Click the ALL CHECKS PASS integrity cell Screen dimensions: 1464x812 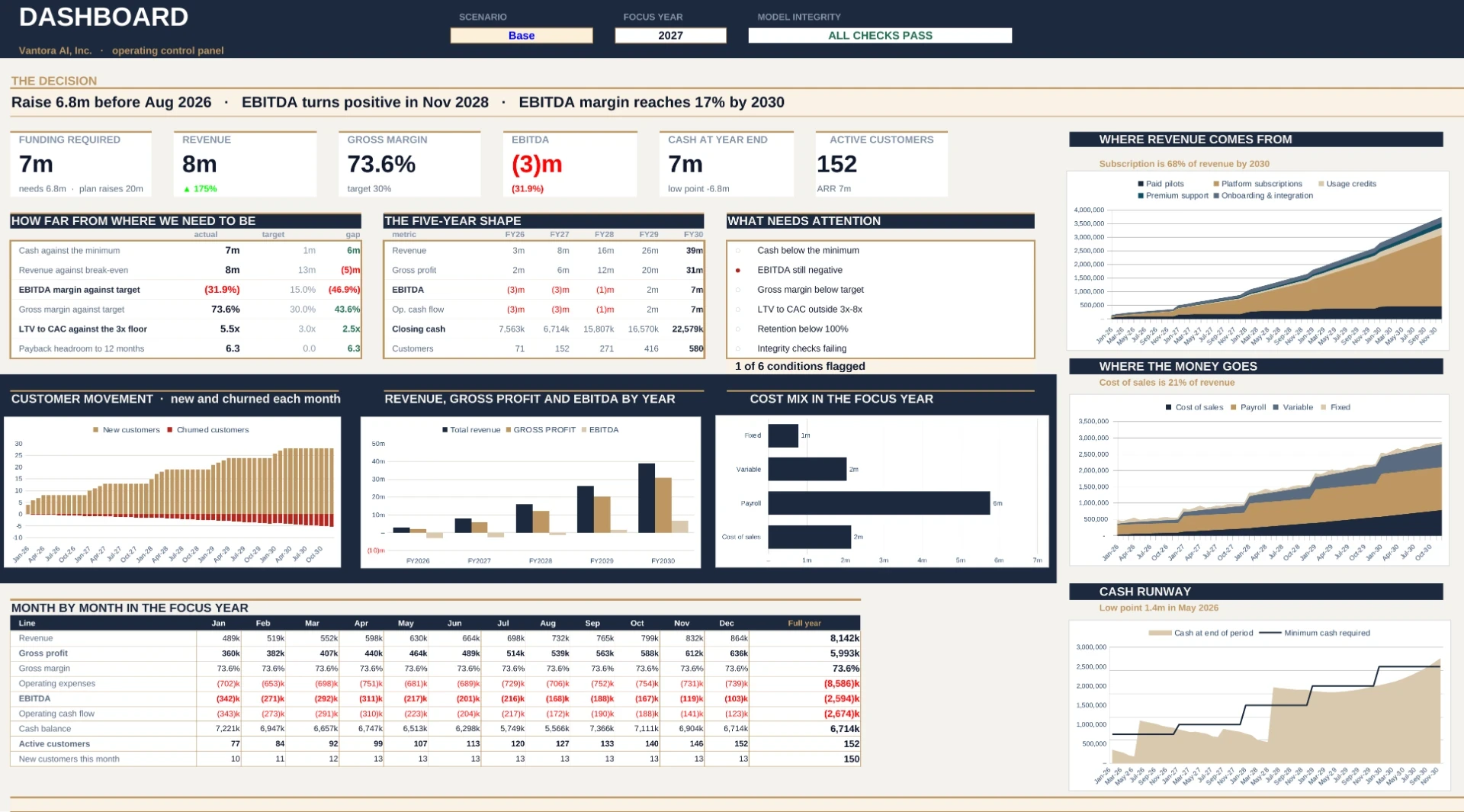(x=880, y=35)
